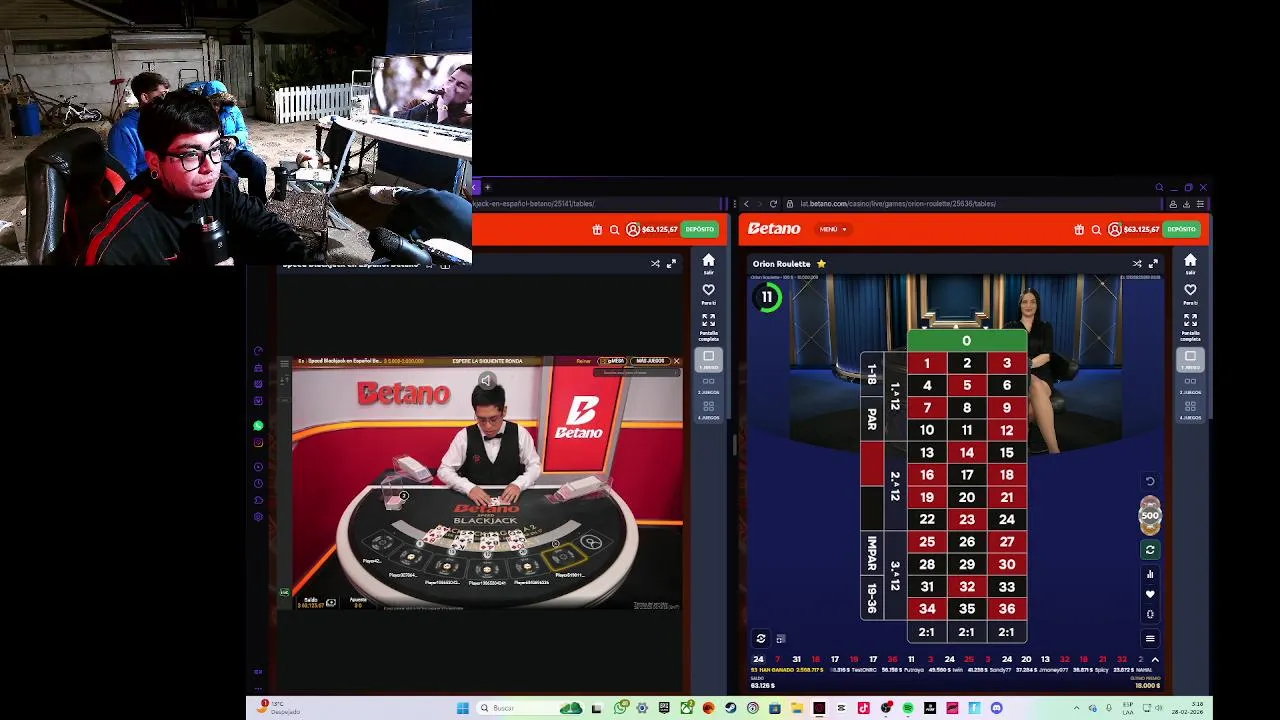Screen dimensions: 1280x720
Task: Click the green repeat bet button in roulette
Action: point(1150,550)
